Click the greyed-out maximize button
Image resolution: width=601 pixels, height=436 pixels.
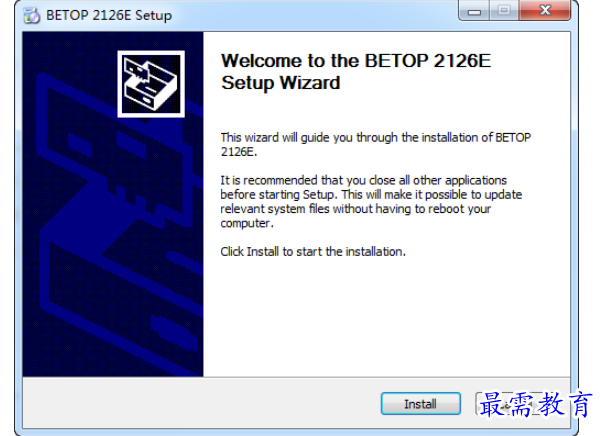point(504,11)
